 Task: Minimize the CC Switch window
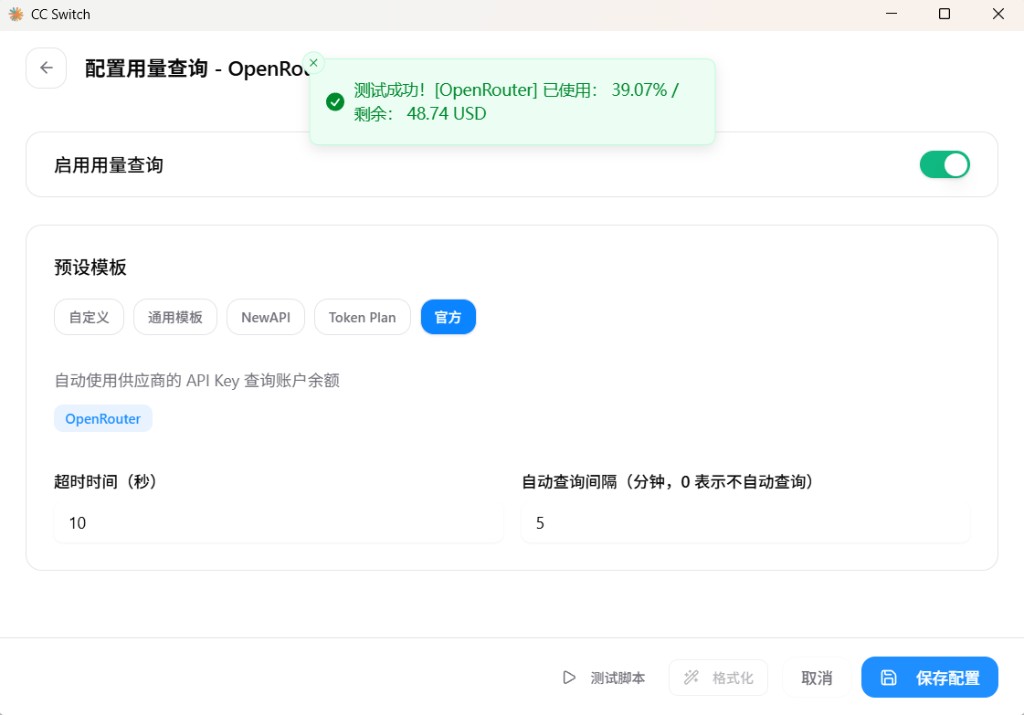pos(891,14)
